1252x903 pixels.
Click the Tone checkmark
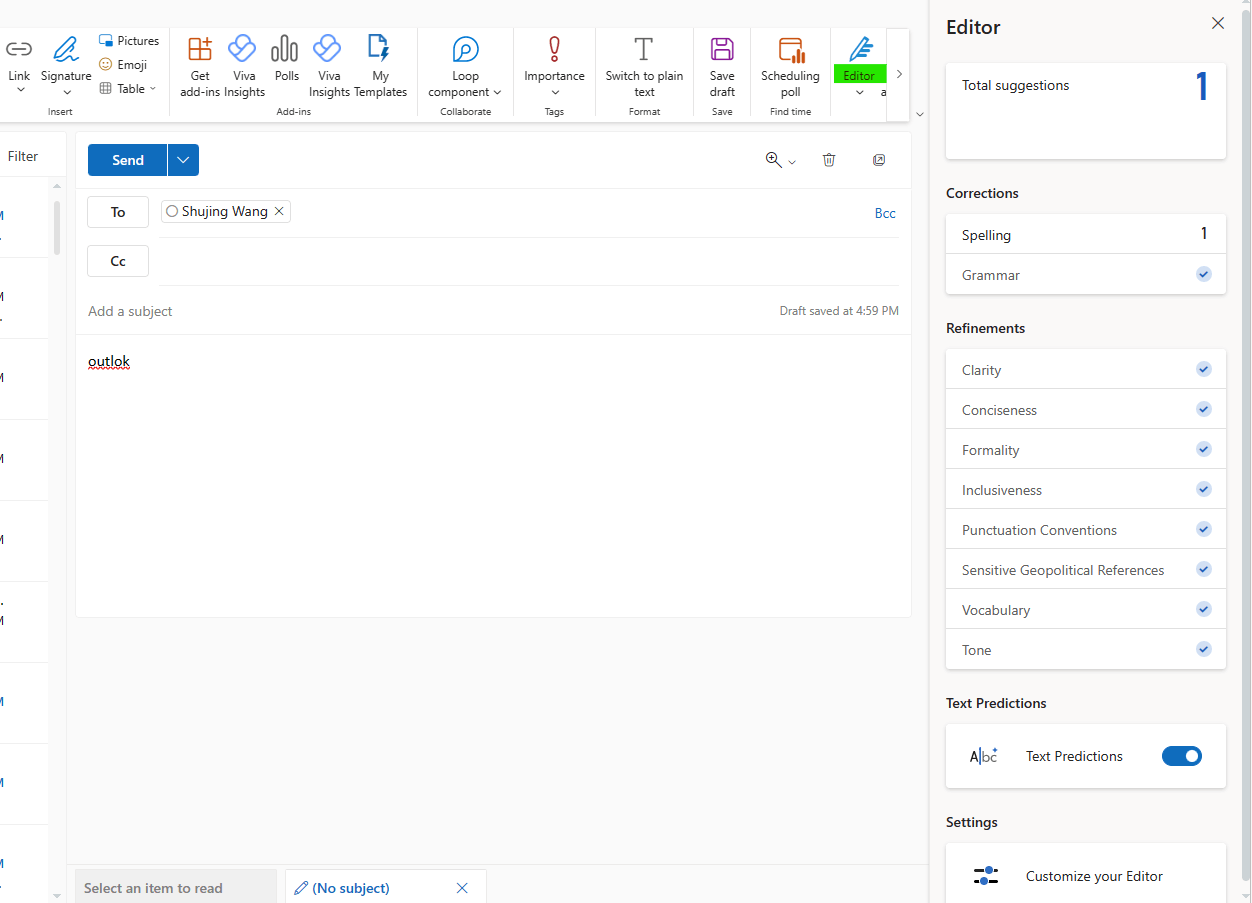click(x=1204, y=649)
